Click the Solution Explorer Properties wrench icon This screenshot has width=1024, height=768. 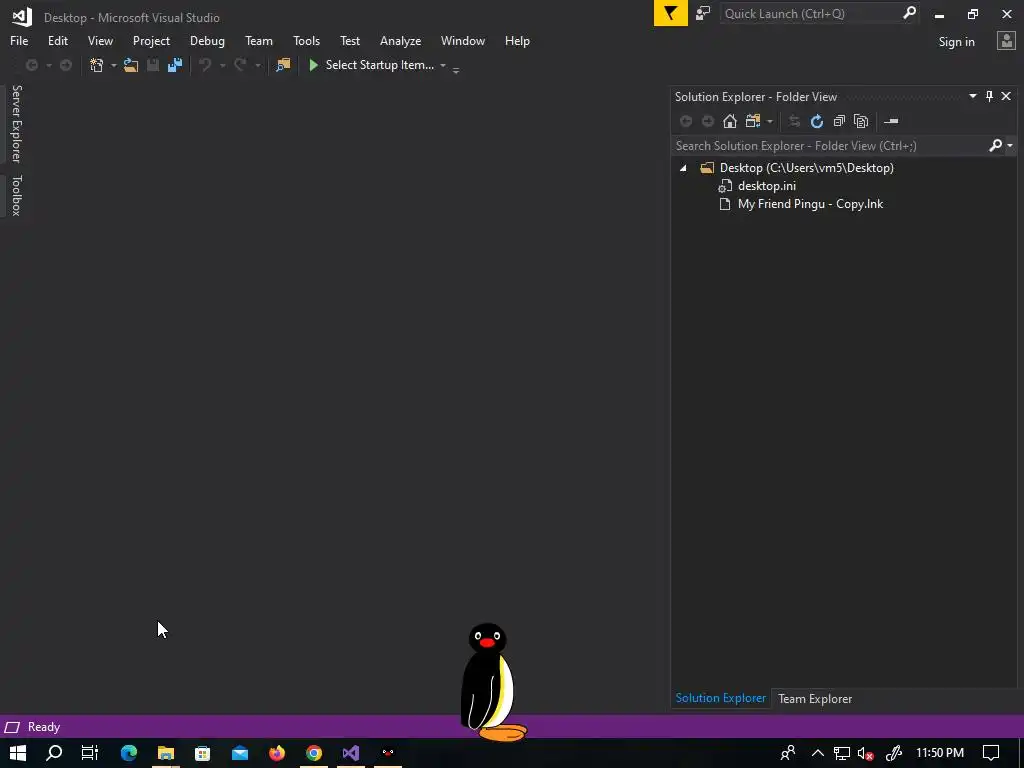coord(891,121)
